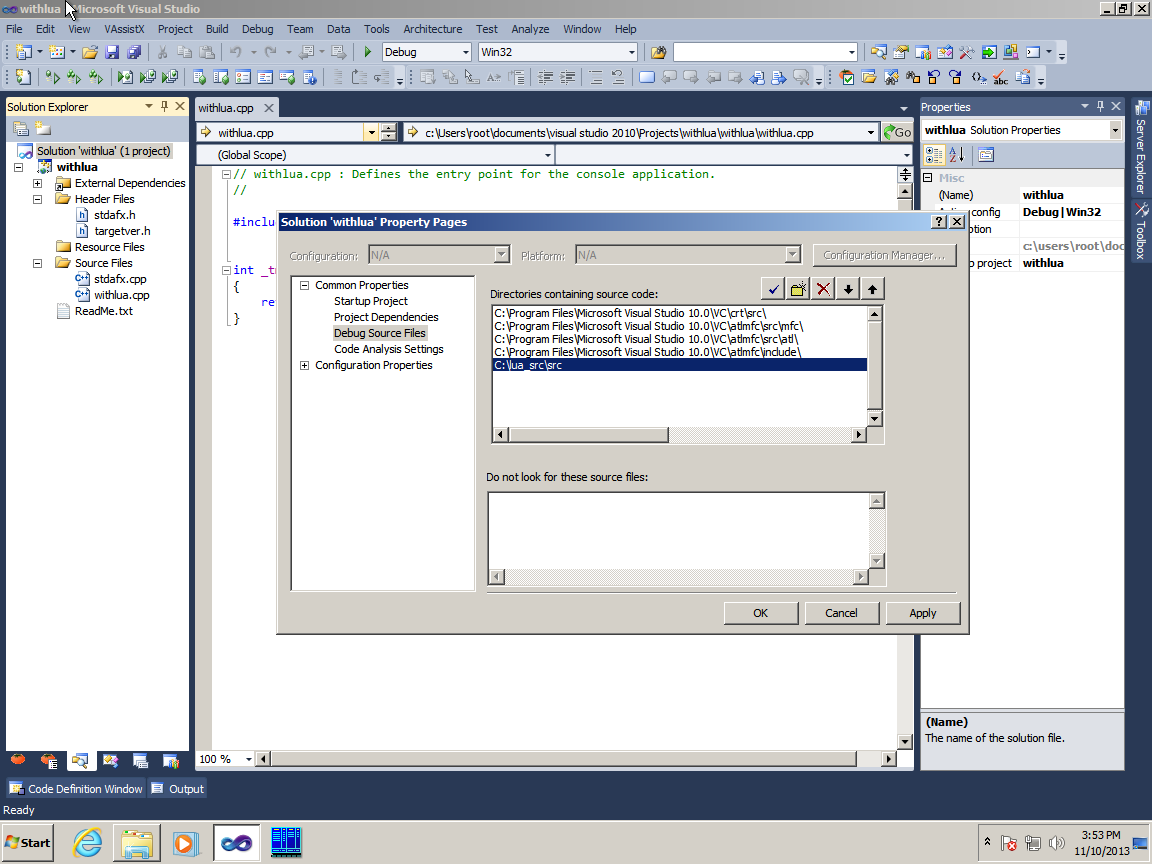The height and width of the screenshot is (864, 1152).
Task: Open the Debug configuration dropdown
Action: coord(465,52)
